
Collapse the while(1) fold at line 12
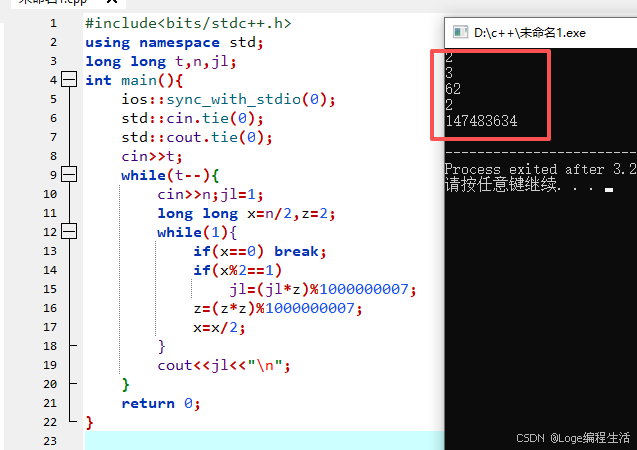tap(69, 231)
